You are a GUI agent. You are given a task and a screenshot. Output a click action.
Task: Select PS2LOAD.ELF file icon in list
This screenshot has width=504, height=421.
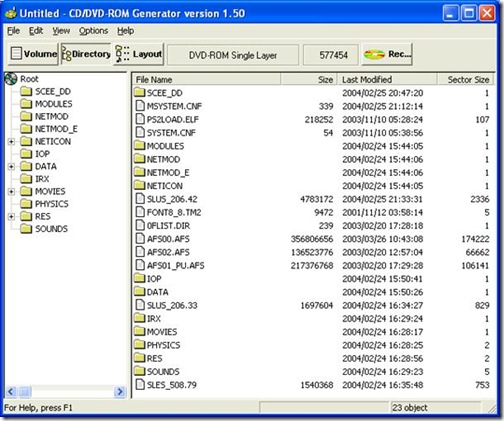[x=140, y=119]
